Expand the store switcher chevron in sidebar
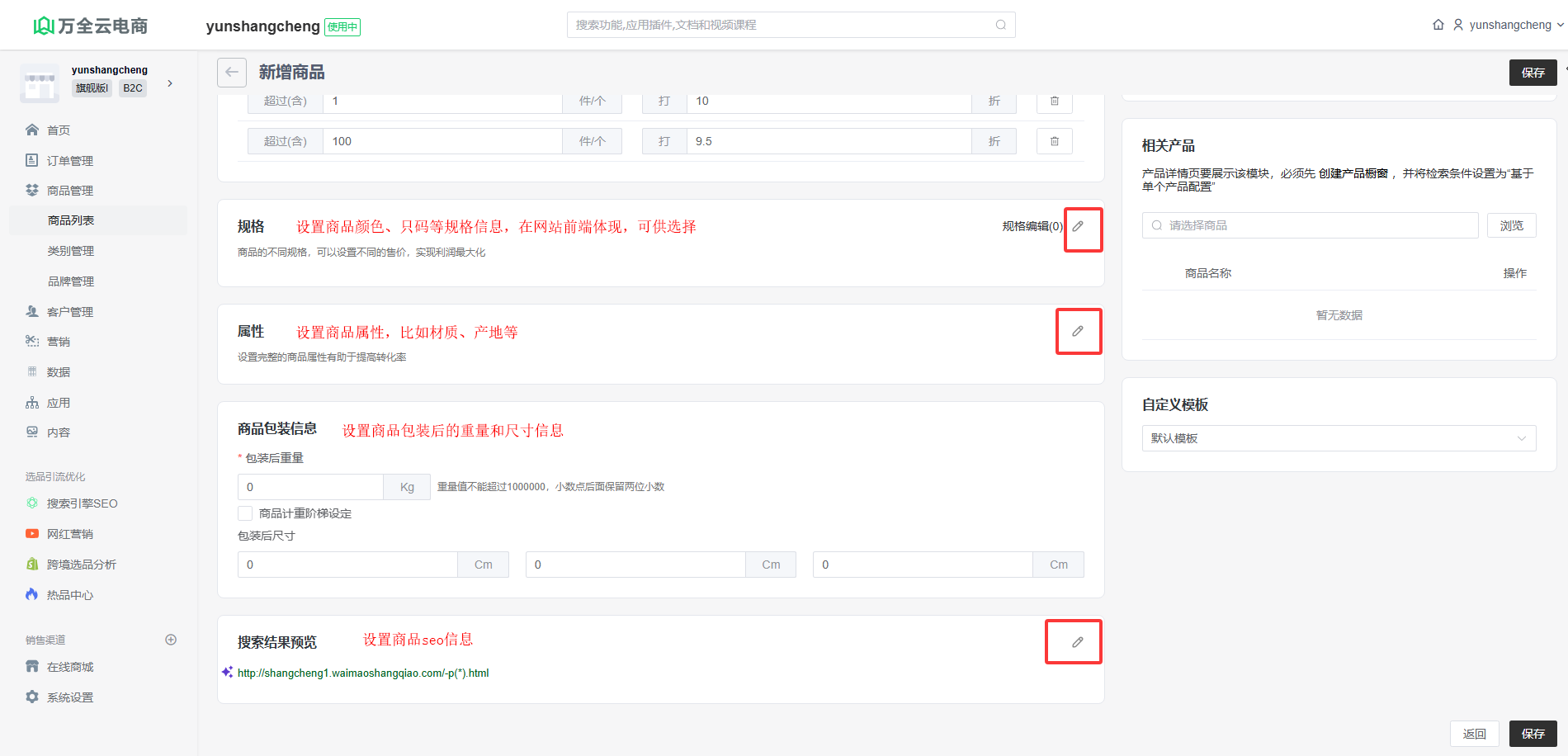This screenshot has height=756, width=1568. coord(170,83)
